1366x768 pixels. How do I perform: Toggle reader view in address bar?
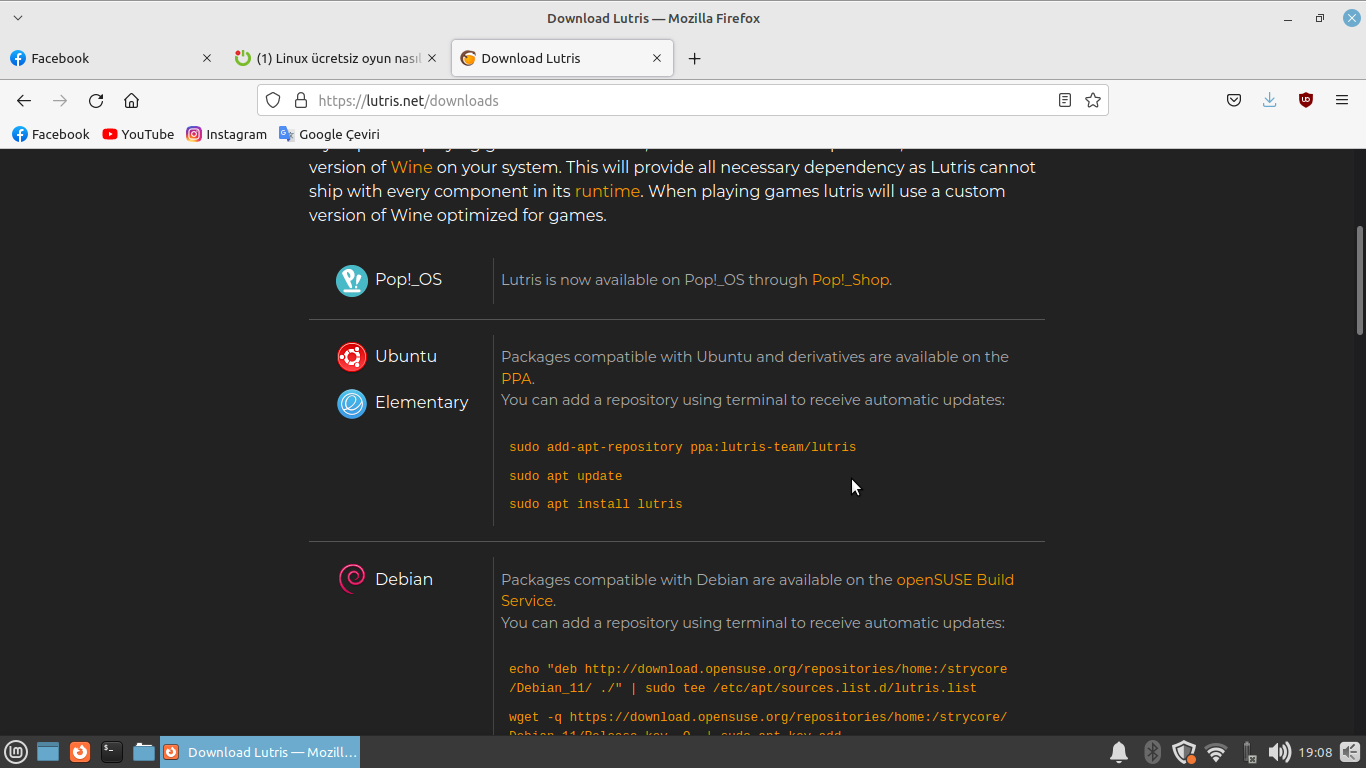point(1065,100)
